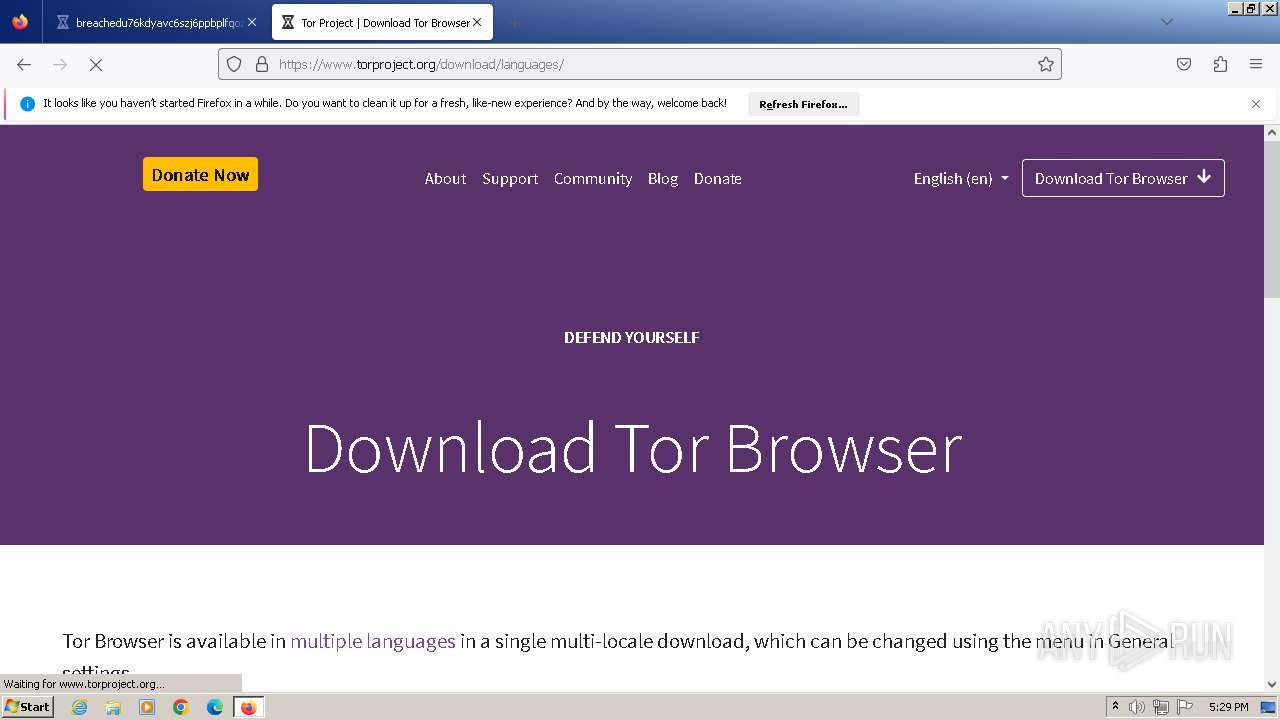Viewport: 1280px width, 720px height.
Task: Open the Support nav link
Action: tap(510, 179)
